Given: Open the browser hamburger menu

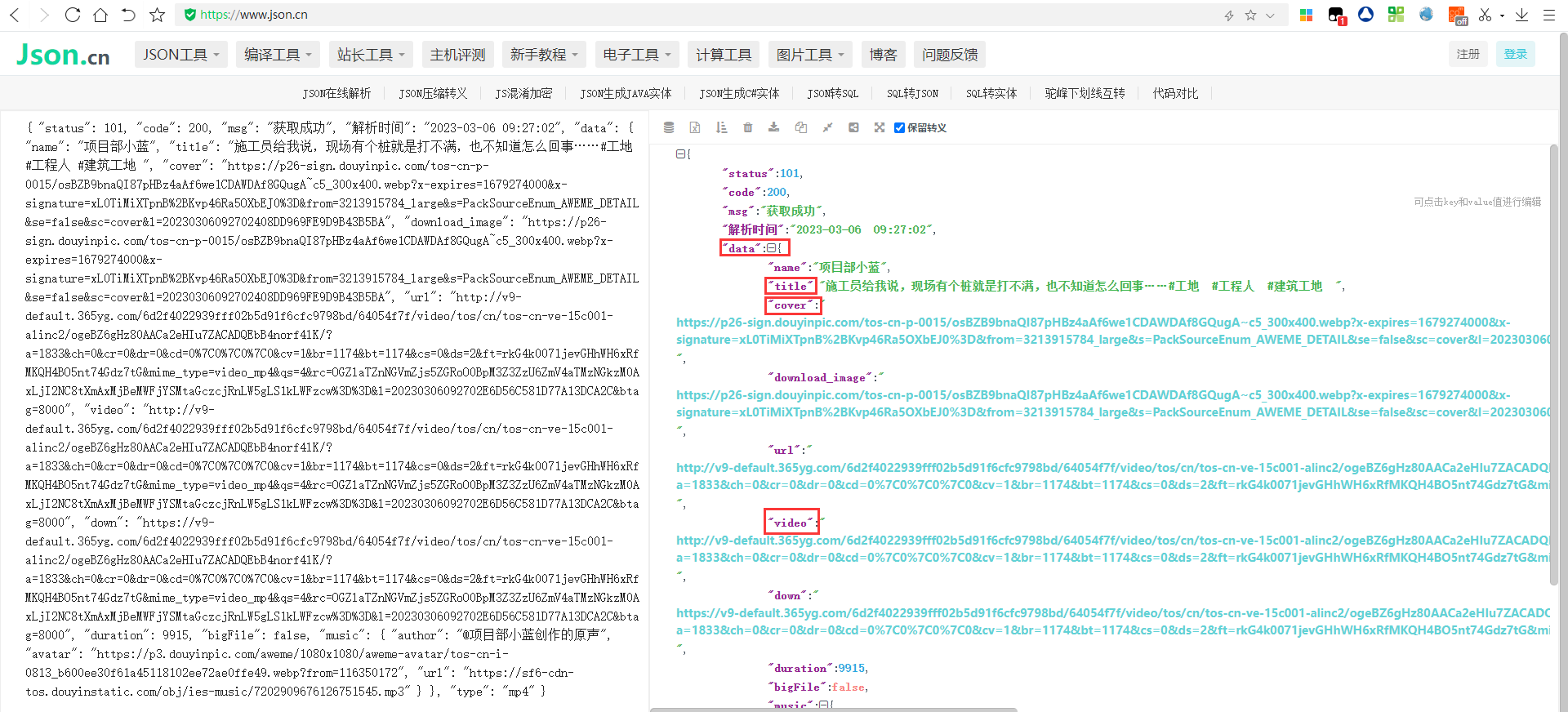Looking at the screenshot, I should coord(1548,15).
